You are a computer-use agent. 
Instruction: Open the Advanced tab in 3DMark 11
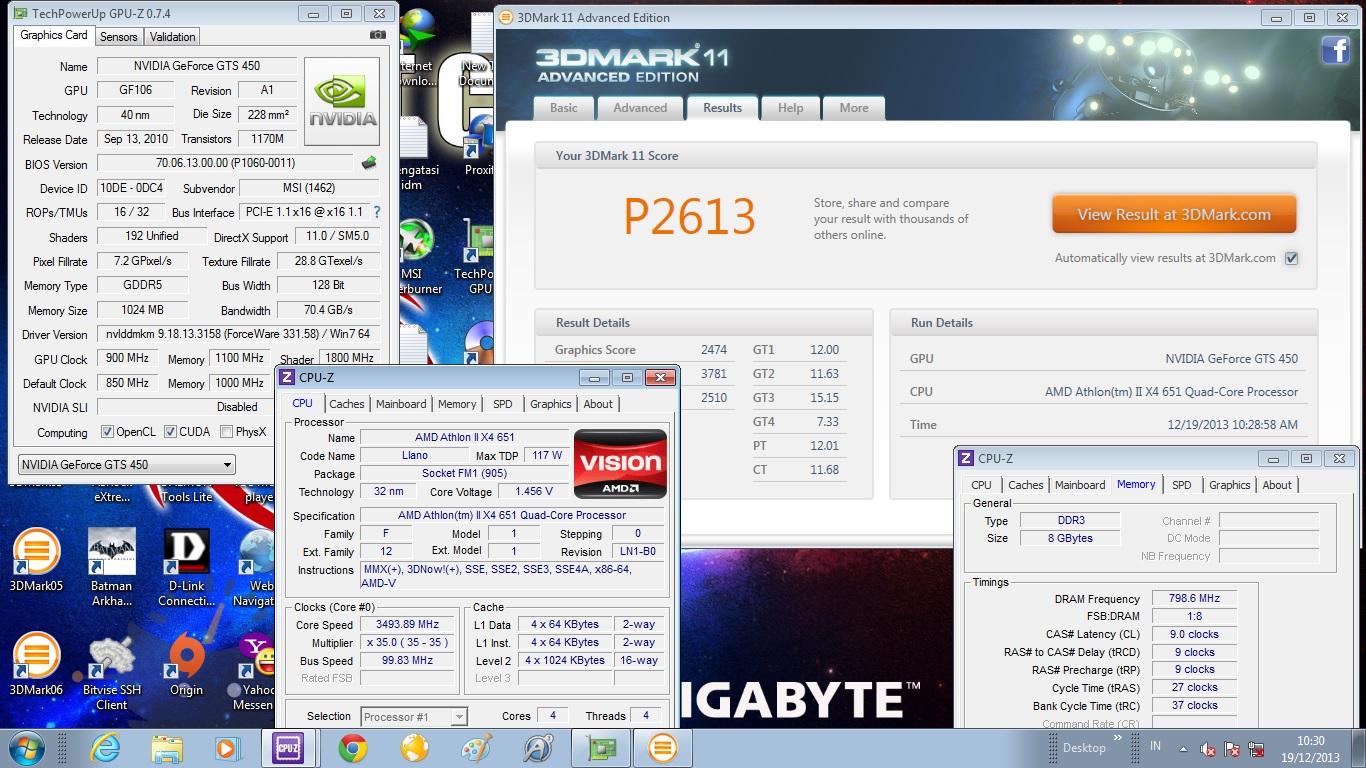(x=640, y=108)
